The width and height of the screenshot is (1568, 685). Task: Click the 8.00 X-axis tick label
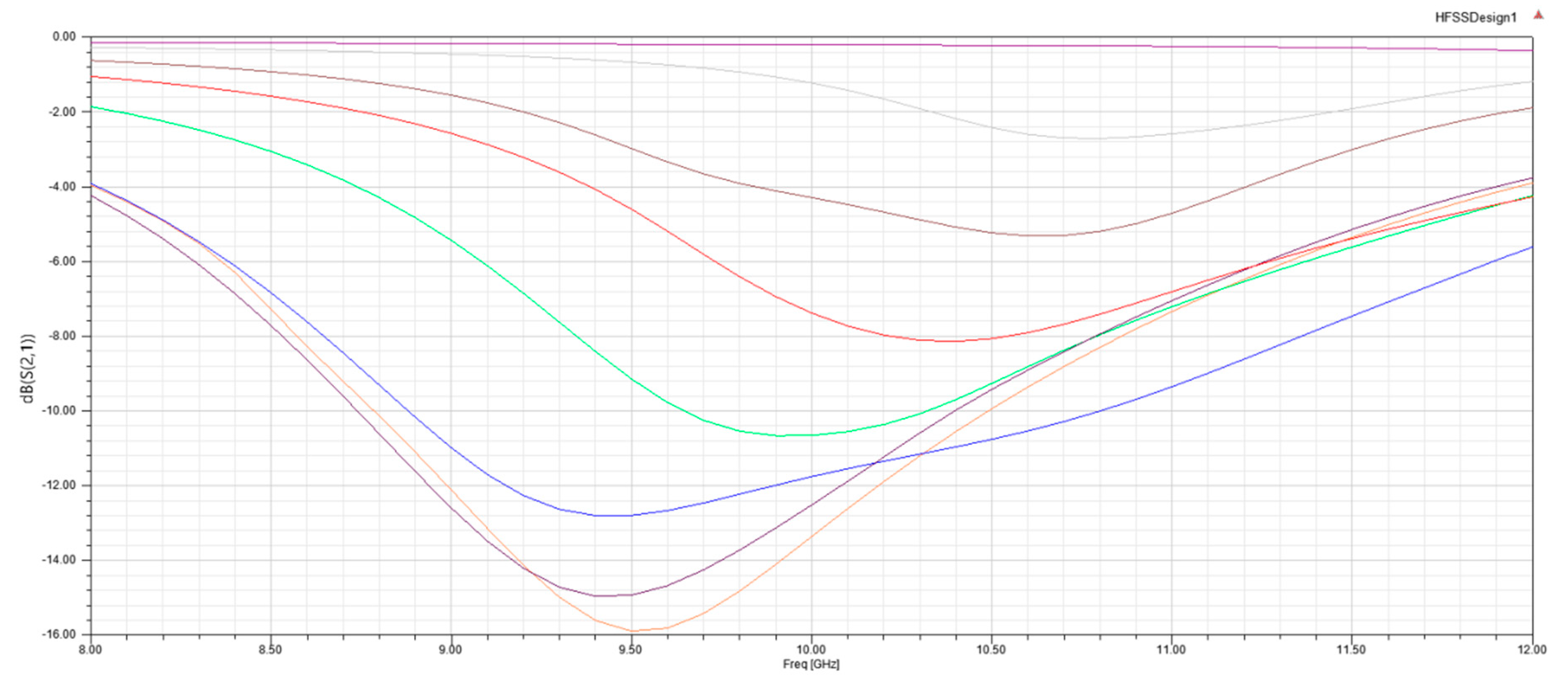click(x=90, y=650)
